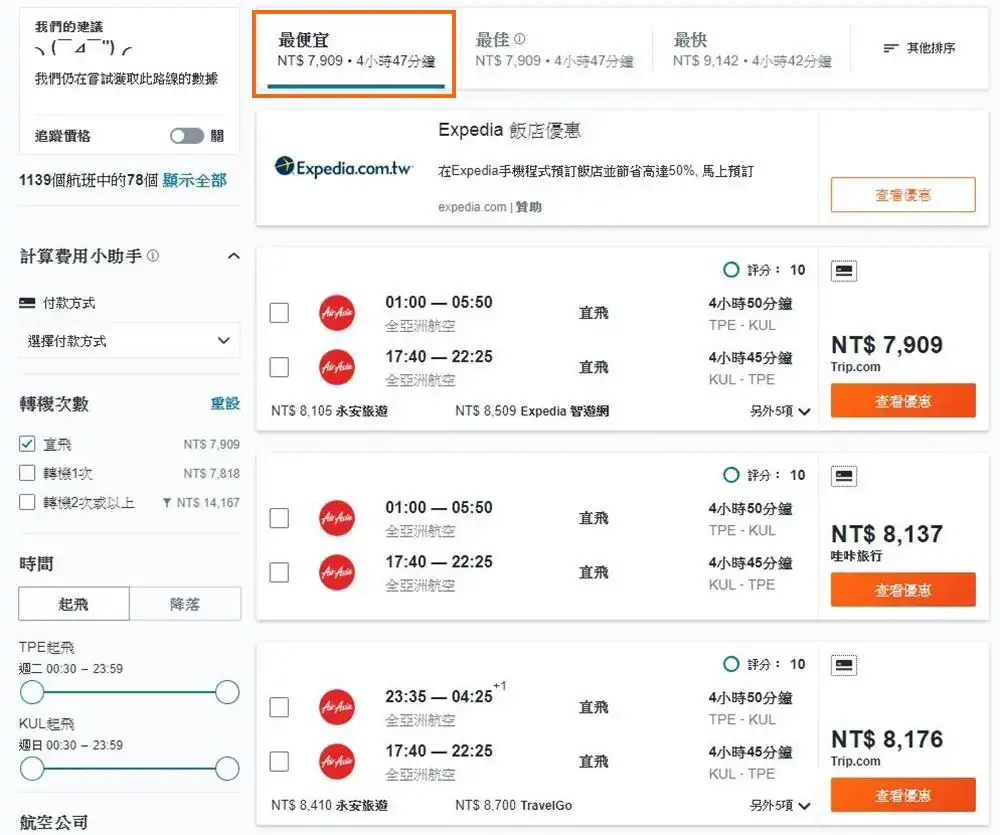Image resolution: width=1000 pixels, height=835 pixels.
Task: Click the 23:35 — 04:25 flight time
Action: (439, 696)
